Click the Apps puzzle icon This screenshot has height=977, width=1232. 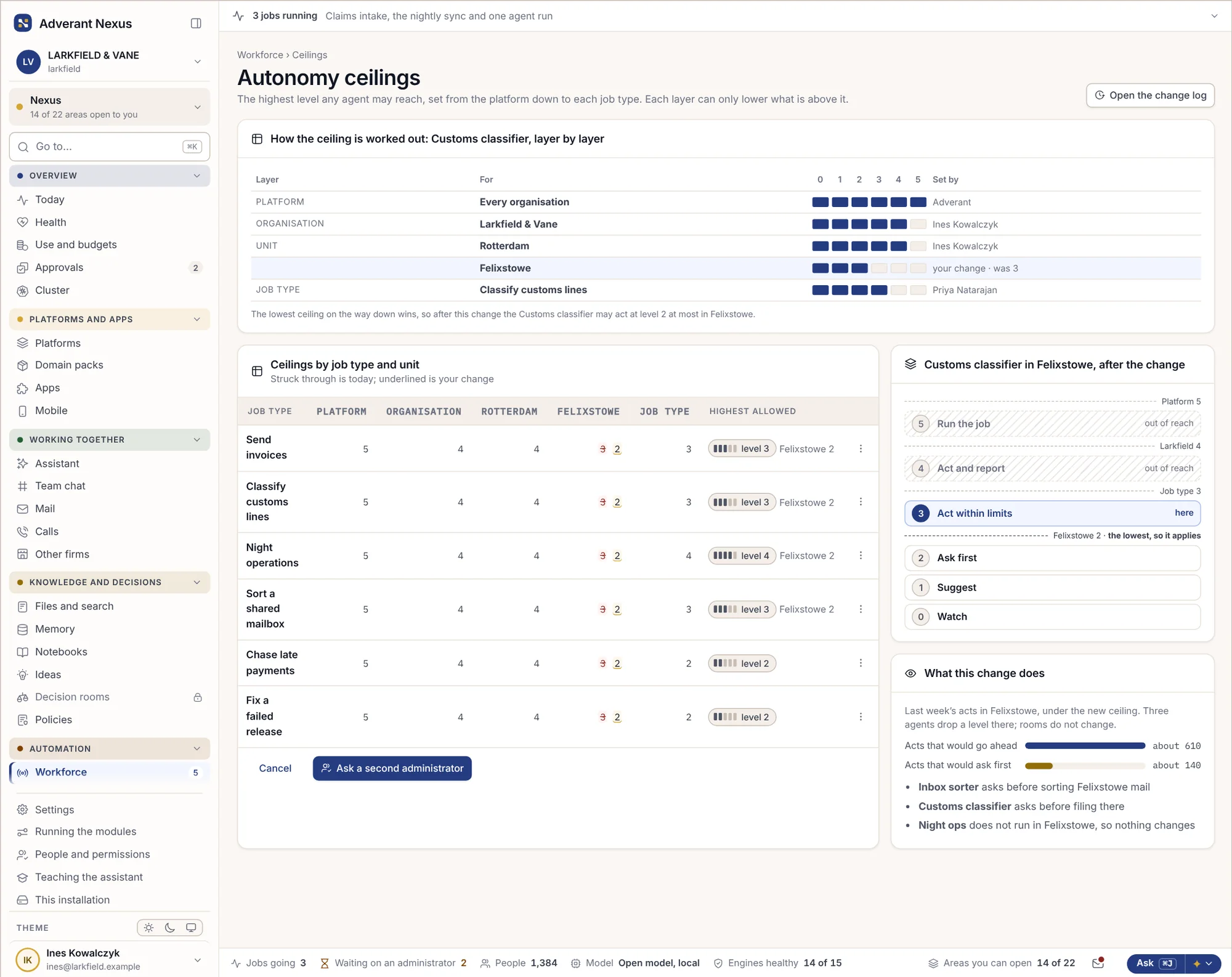[x=23, y=388]
